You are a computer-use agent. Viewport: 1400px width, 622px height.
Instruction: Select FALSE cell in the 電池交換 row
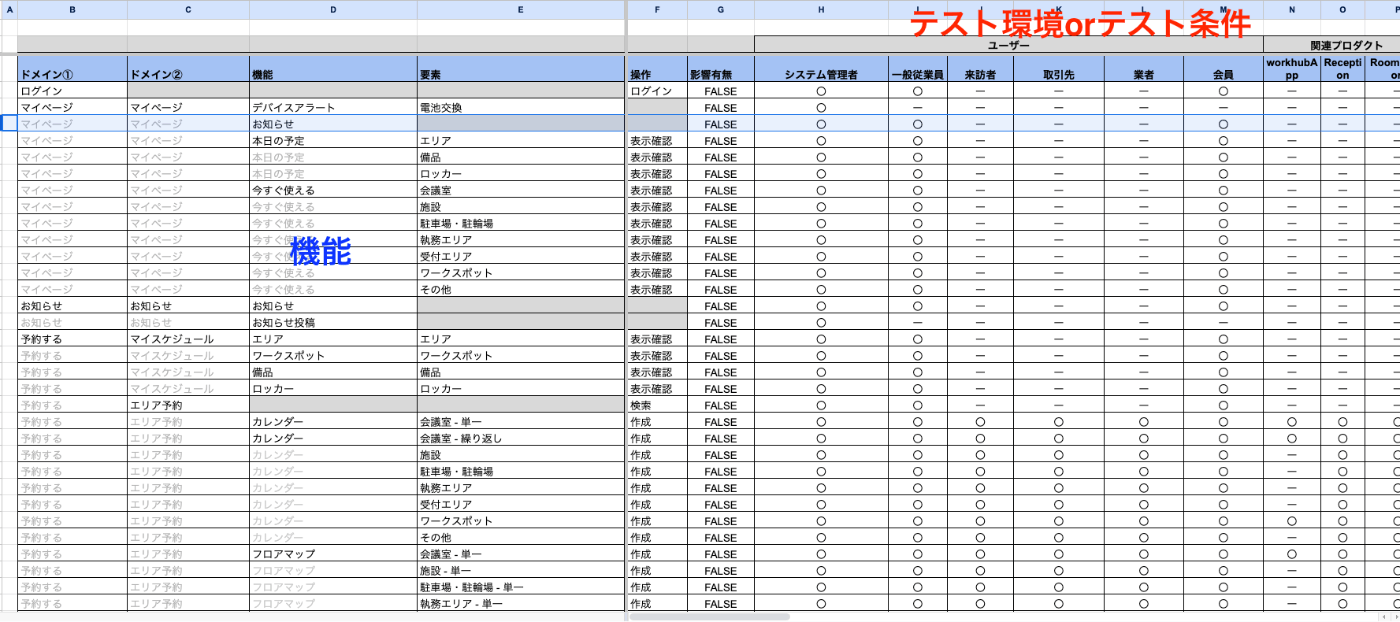(x=720, y=107)
